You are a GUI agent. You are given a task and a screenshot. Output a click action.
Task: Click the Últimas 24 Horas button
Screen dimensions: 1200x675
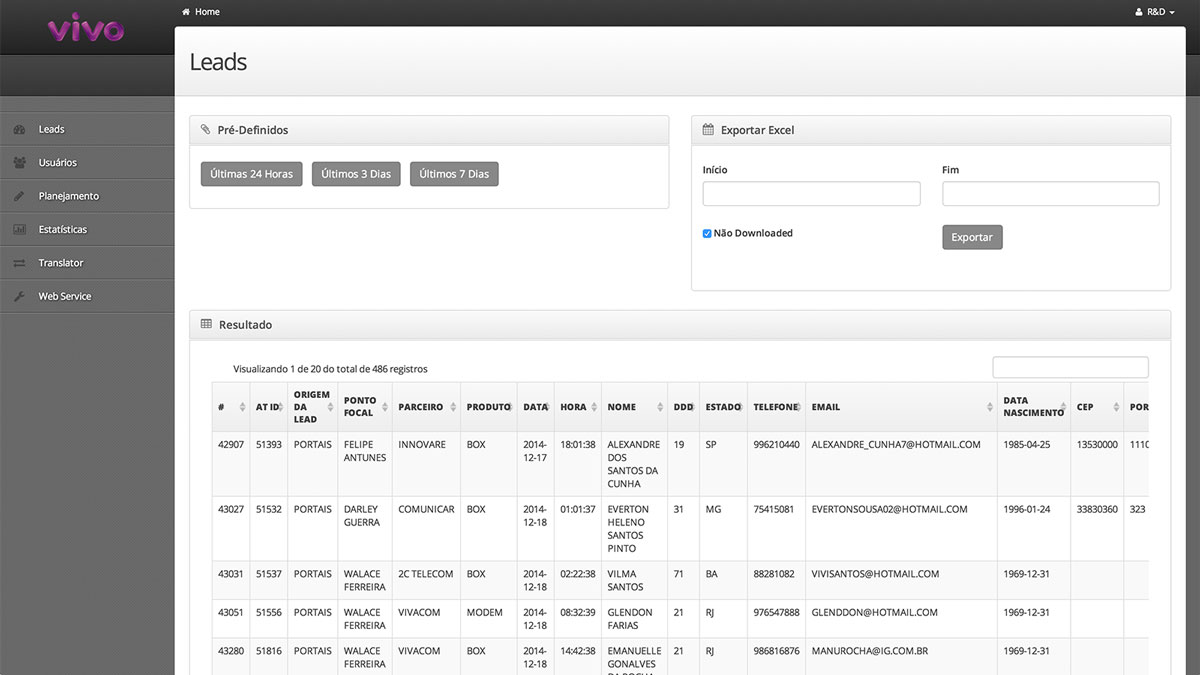click(251, 174)
